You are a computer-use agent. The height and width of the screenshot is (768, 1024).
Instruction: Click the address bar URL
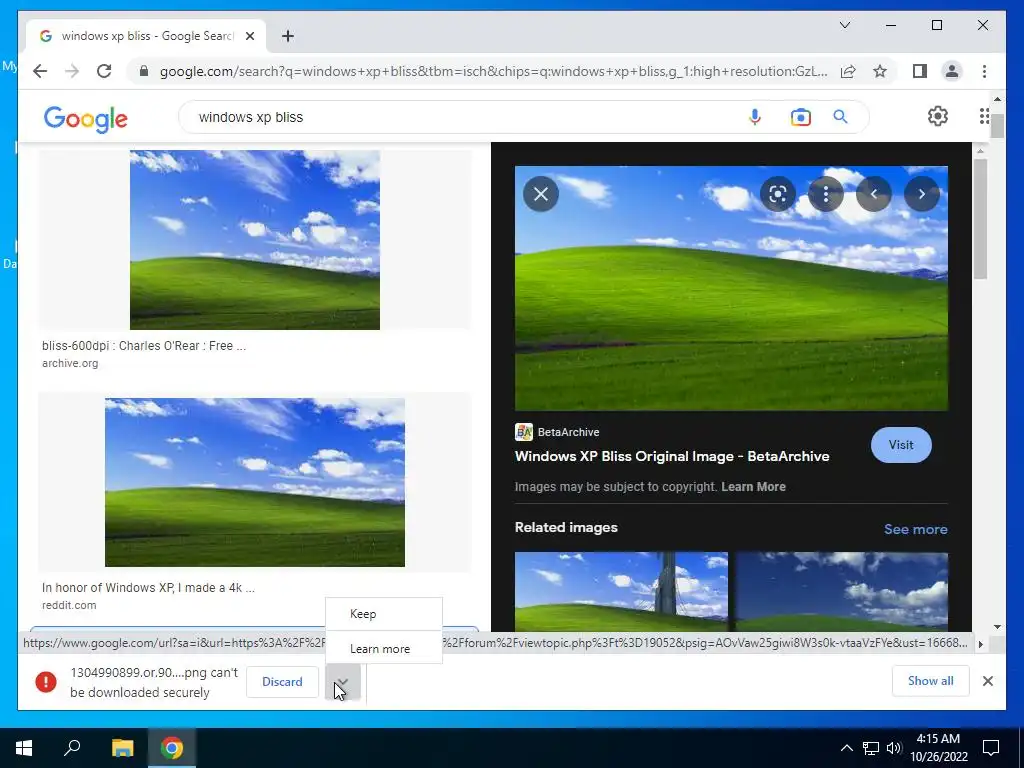pos(493,71)
